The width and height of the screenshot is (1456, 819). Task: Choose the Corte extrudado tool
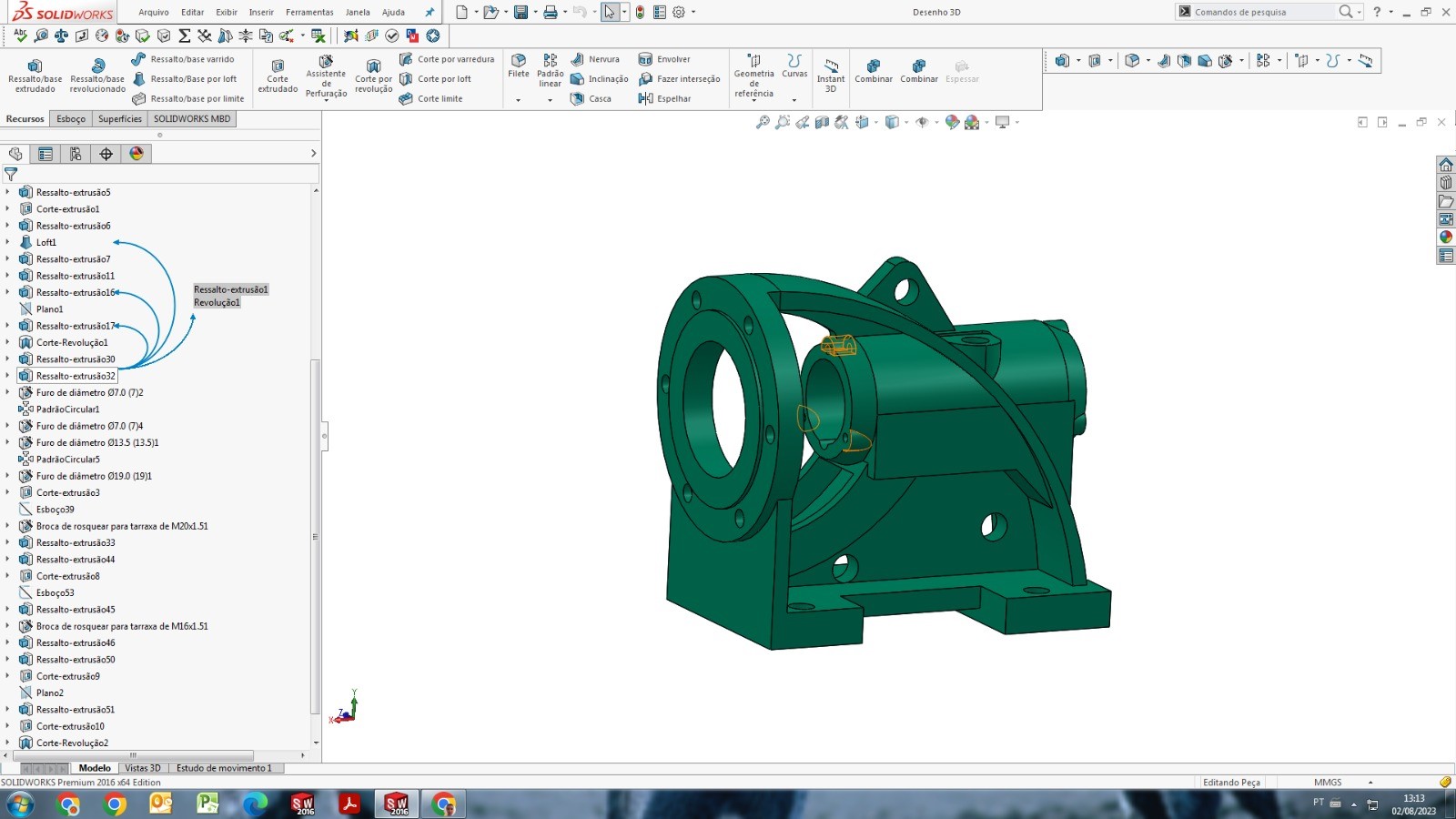[278, 76]
